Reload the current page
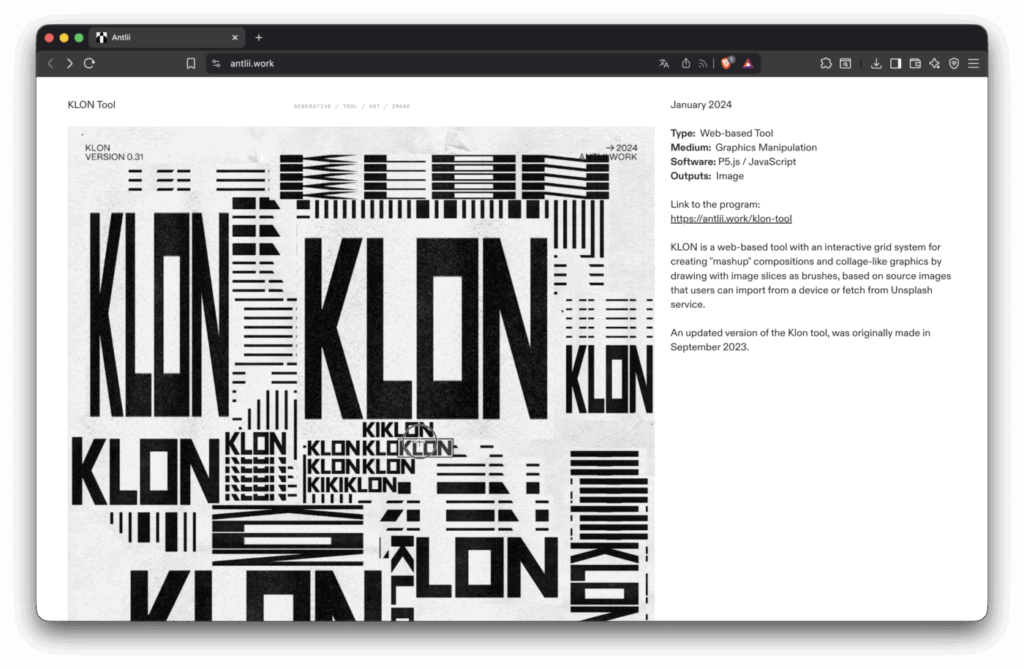The image size is (1024, 669). [89, 63]
